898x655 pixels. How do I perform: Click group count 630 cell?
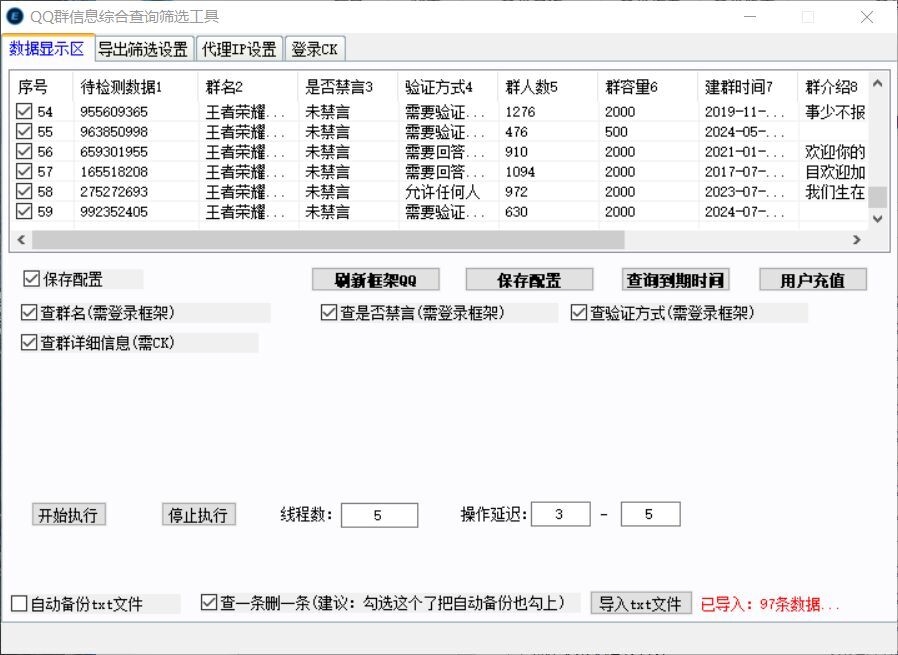516,211
